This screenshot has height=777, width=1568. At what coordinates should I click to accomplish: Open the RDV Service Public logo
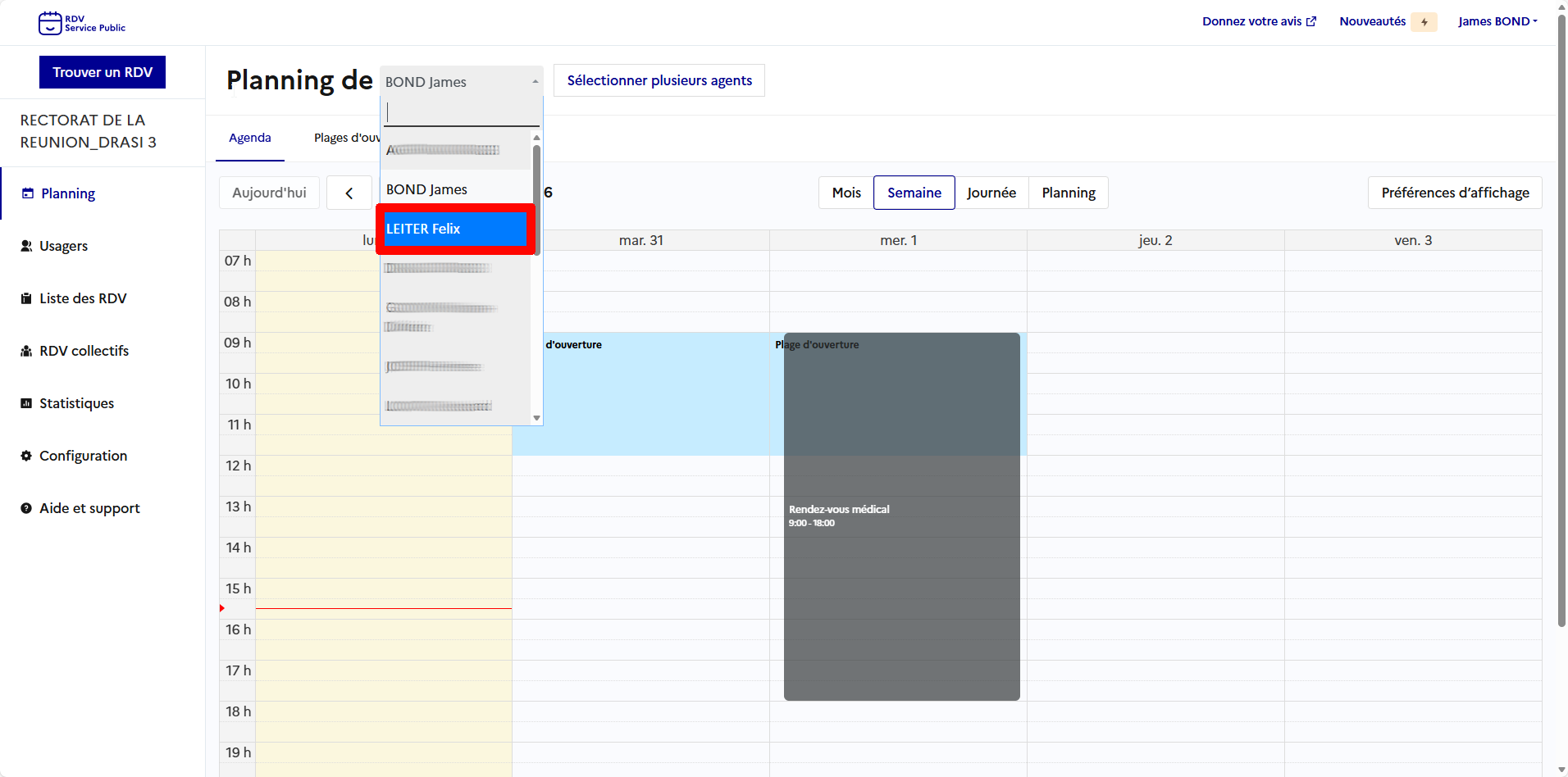click(82, 23)
